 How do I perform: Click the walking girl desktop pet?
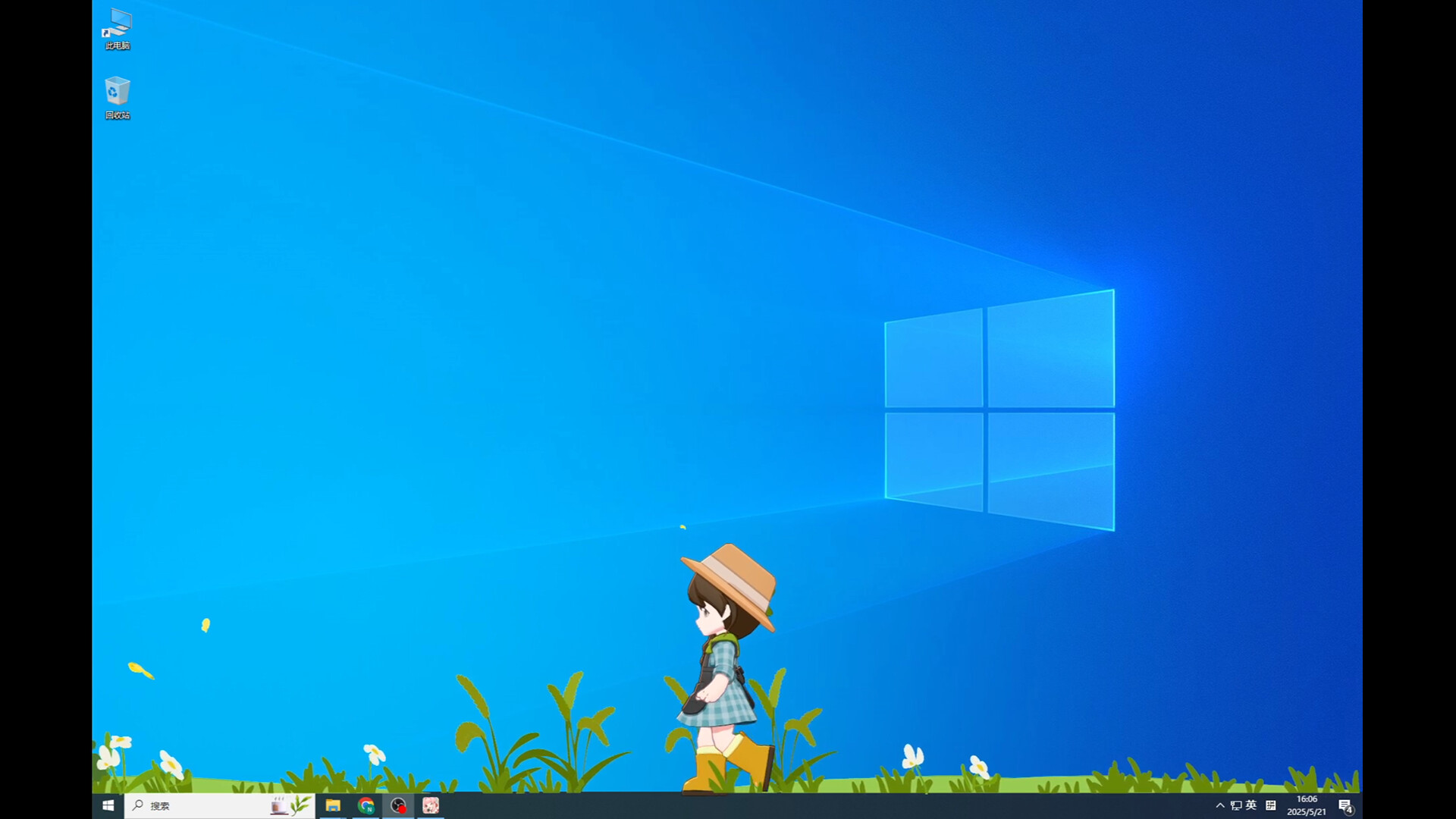[728, 667]
